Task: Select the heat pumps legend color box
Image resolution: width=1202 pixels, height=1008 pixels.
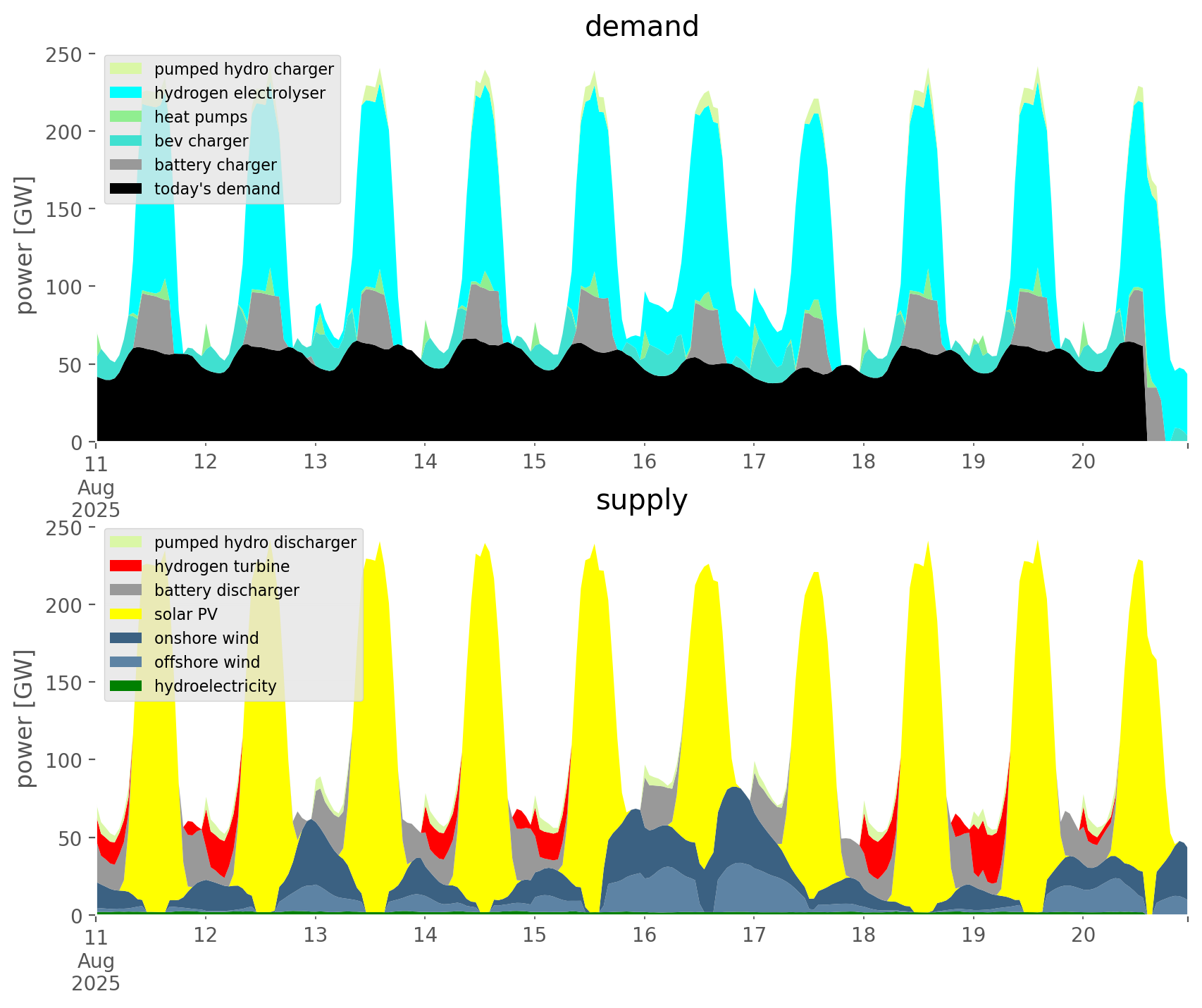Action: (127, 117)
